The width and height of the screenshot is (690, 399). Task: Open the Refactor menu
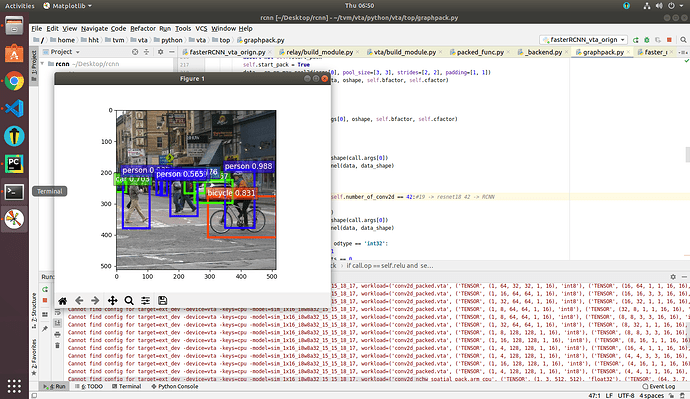point(143,29)
